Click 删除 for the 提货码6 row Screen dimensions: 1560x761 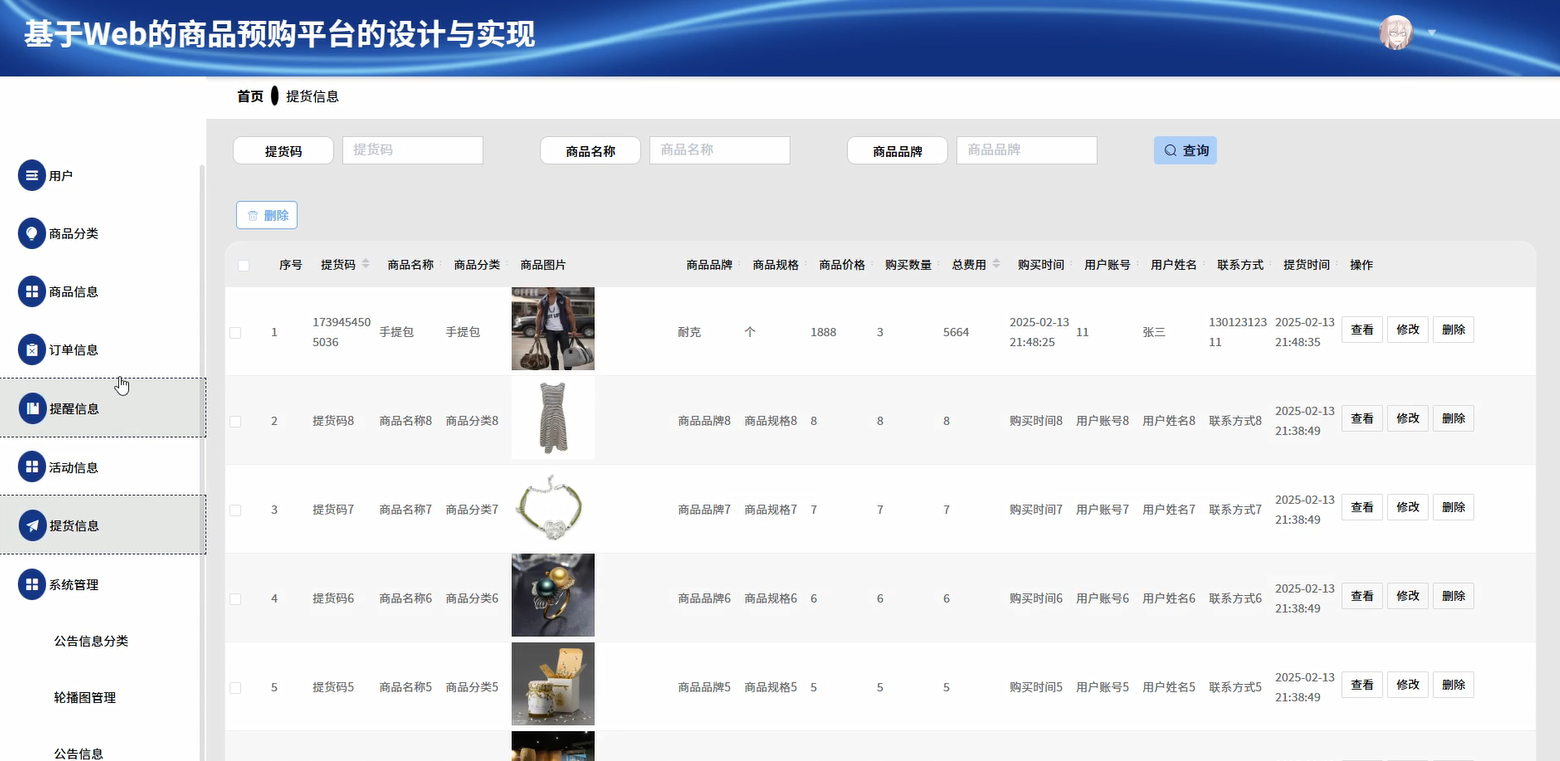pyautogui.click(x=1453, y=596)
